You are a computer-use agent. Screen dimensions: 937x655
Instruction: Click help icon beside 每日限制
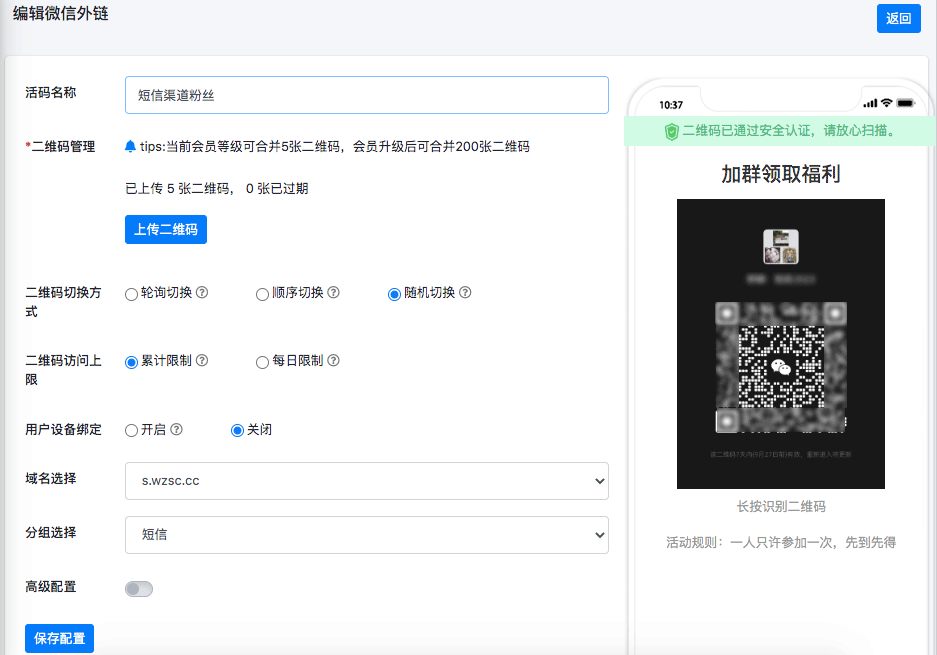click(x=334, y=361)
